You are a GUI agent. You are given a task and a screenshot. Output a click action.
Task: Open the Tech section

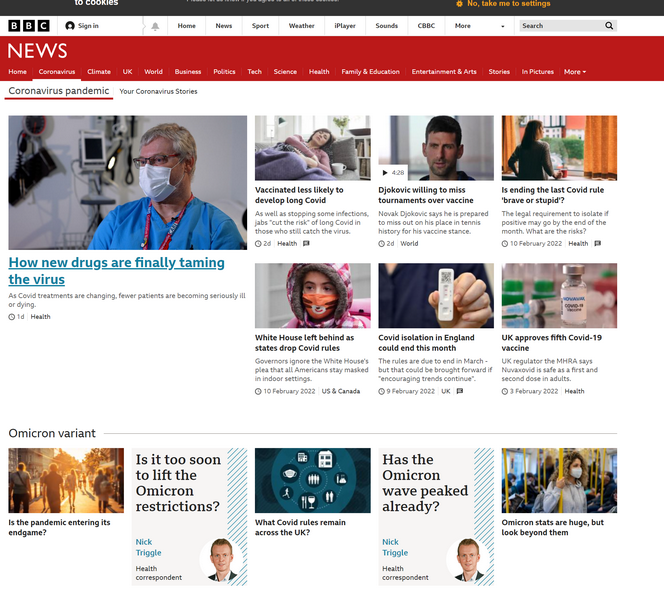(255, 72)
